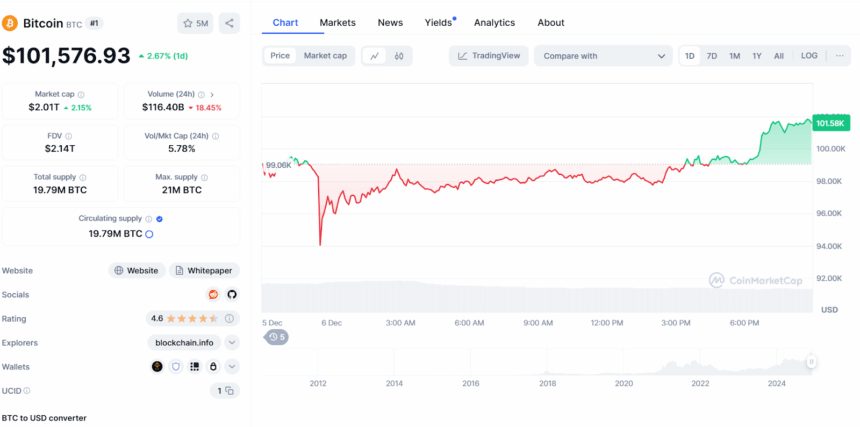Add Bitcoin to watchlist with star button
The width and height of the screenshot is (860, 427).
[194, 23]
